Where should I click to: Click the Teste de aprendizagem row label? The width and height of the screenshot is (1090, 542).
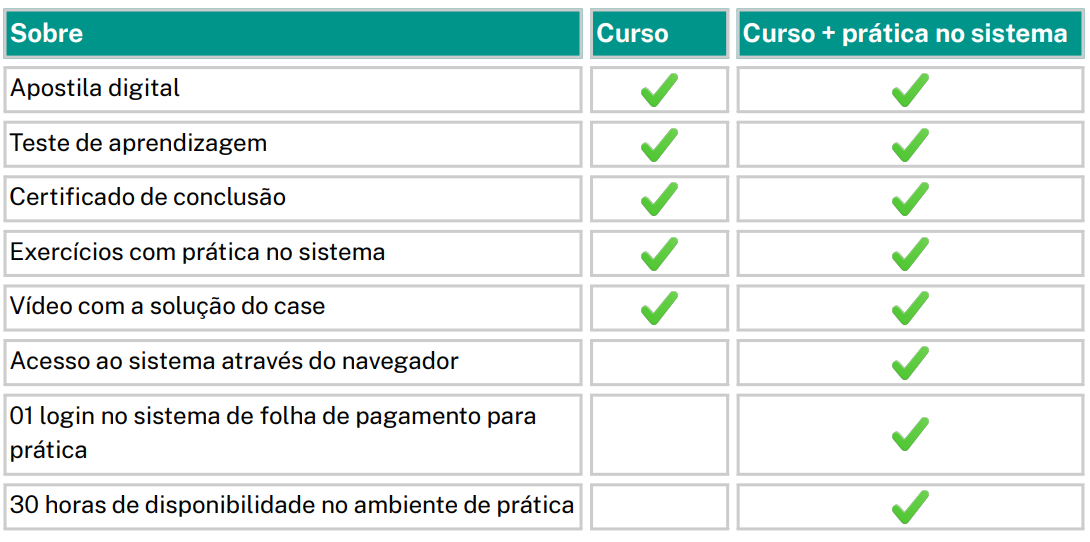pyautogui.click(x=138, y=143)
